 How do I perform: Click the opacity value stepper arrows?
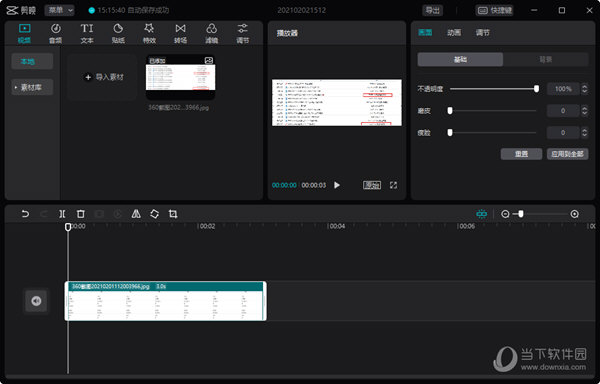[584, 89]
